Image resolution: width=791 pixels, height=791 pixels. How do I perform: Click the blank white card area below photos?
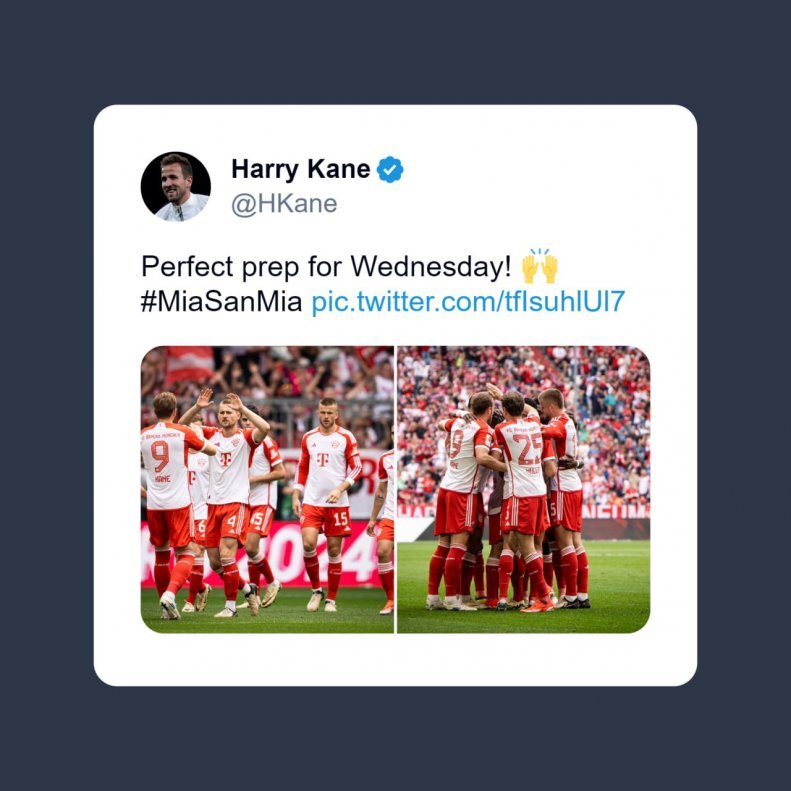(x=396, y=659)
